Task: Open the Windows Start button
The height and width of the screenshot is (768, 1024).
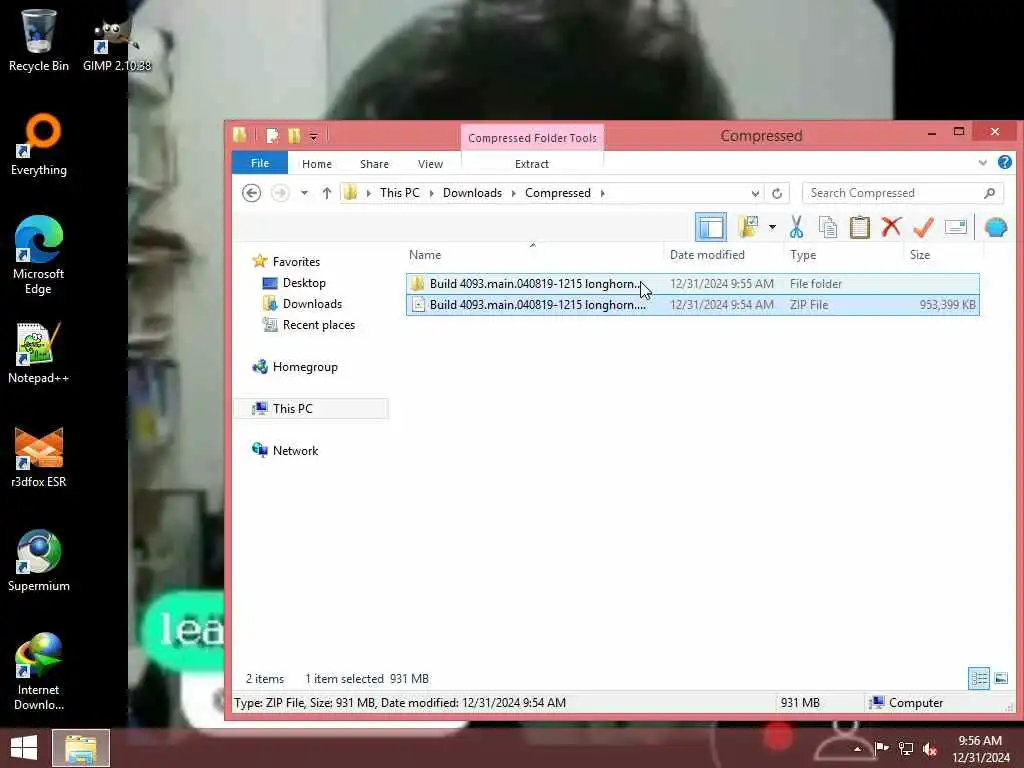Action: (x=24, y=748)
